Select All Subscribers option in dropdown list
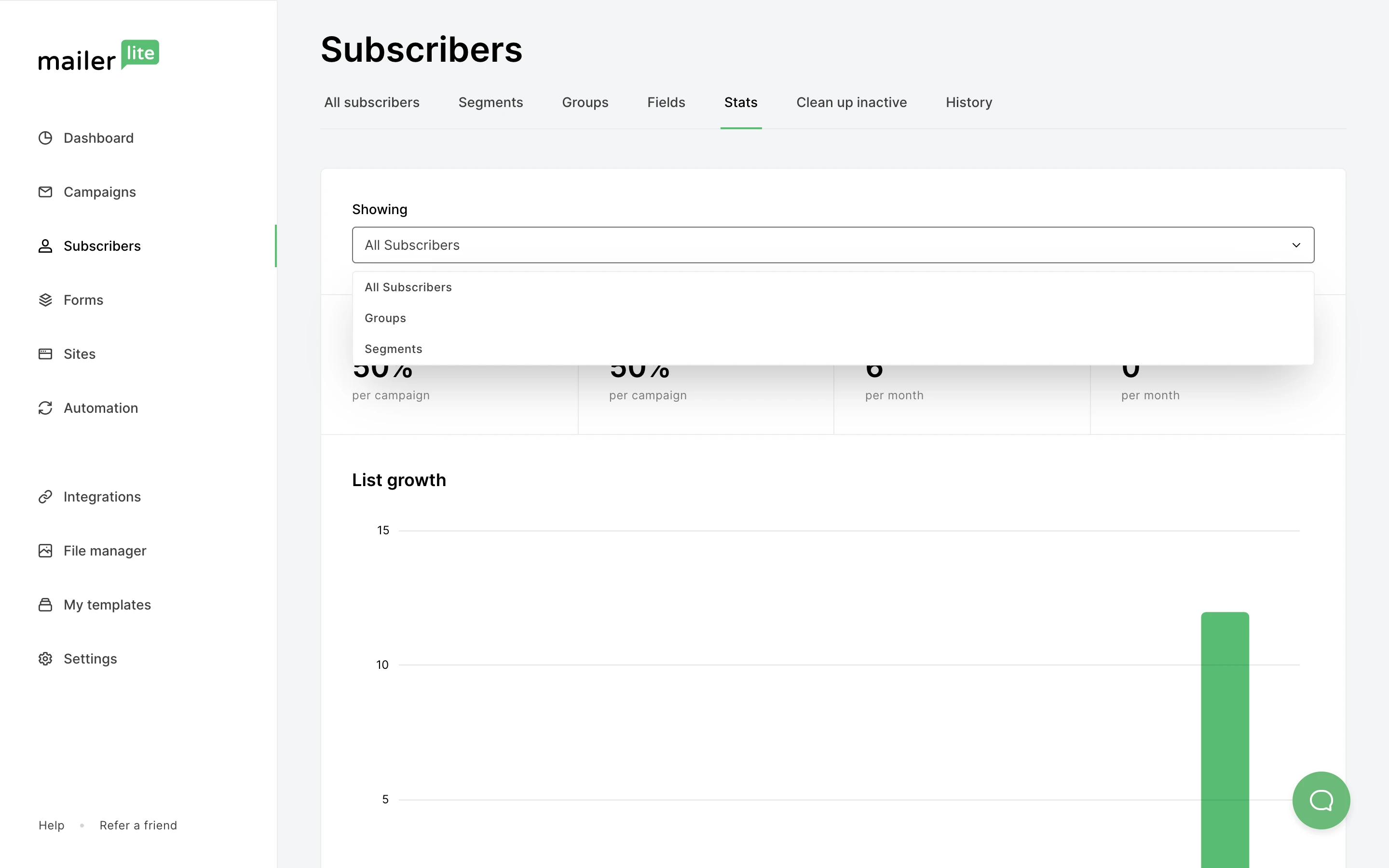Image resolution: width=1389 pixels, height=868 pixels. (408, 287)
